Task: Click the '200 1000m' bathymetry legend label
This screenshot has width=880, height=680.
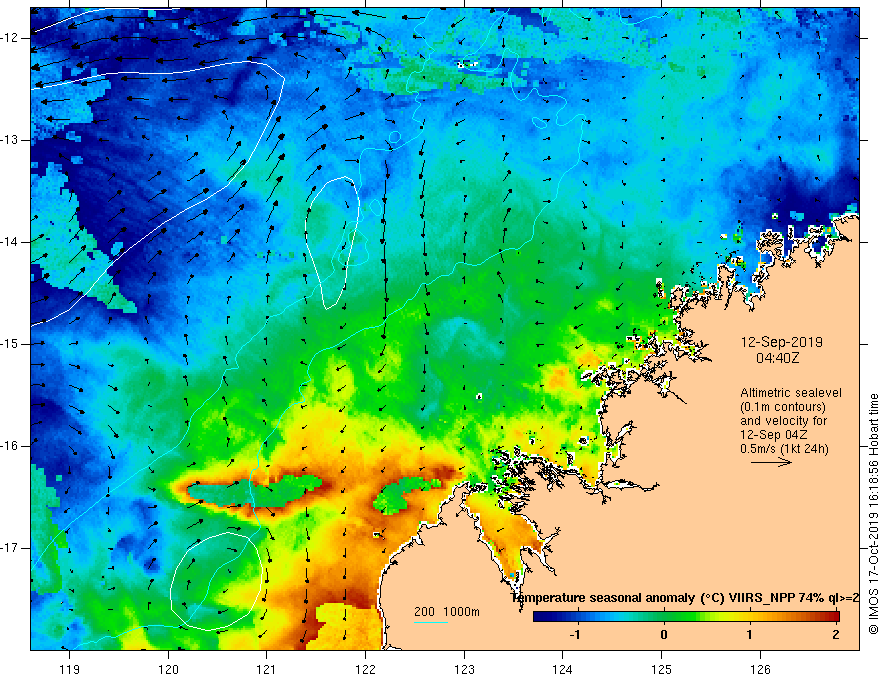Action: 447,612
